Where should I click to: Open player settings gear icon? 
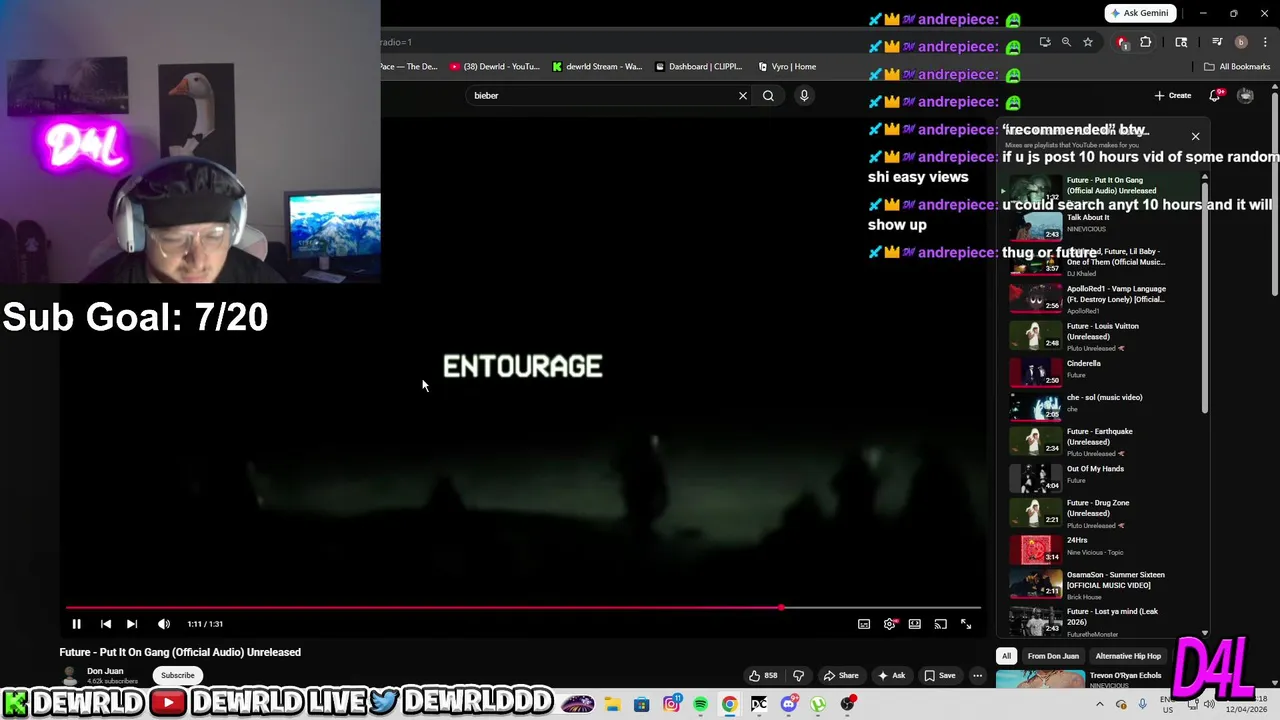coord(890,624)
